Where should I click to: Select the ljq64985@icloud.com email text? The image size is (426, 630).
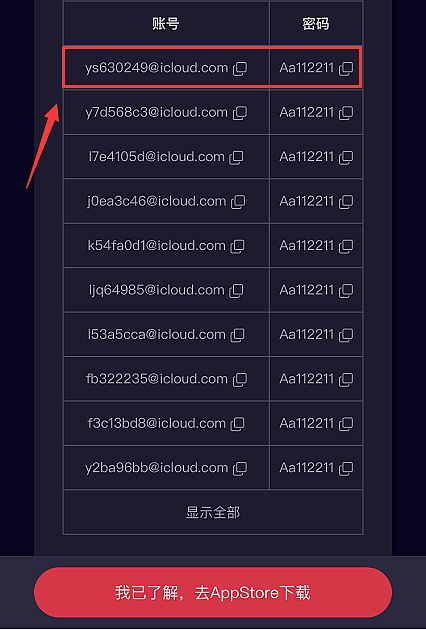tap(157, 290)
